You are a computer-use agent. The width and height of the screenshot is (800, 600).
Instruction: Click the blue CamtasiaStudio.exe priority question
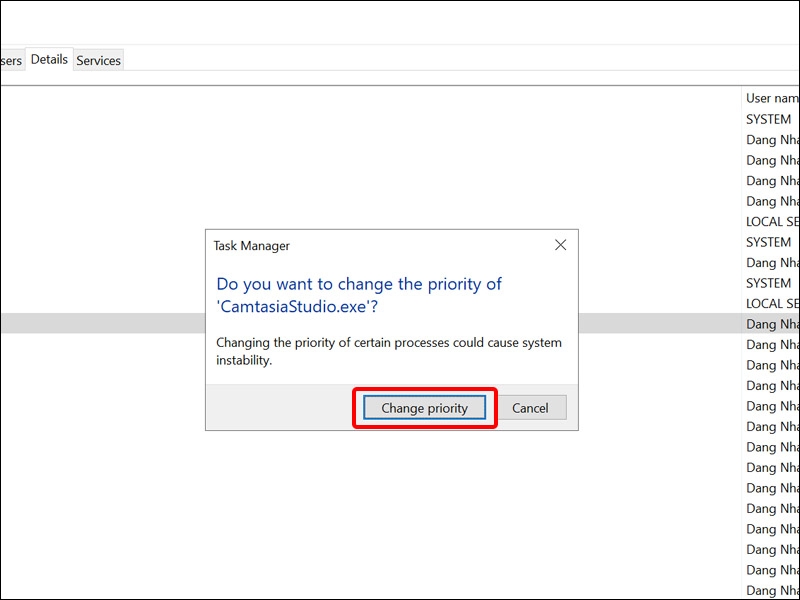coord(359,295)
